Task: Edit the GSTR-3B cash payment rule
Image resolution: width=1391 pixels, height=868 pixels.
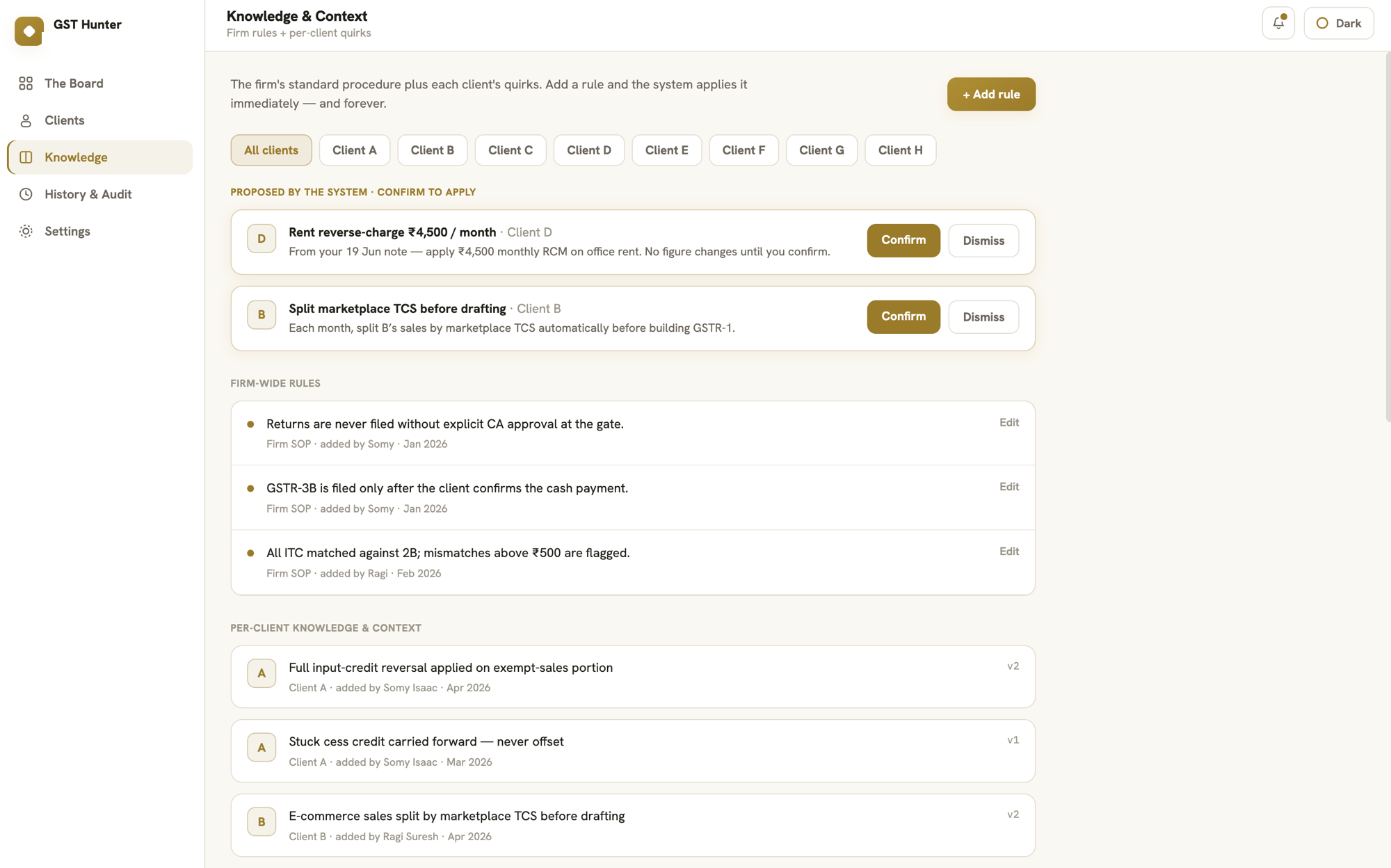Action: 1009,487
